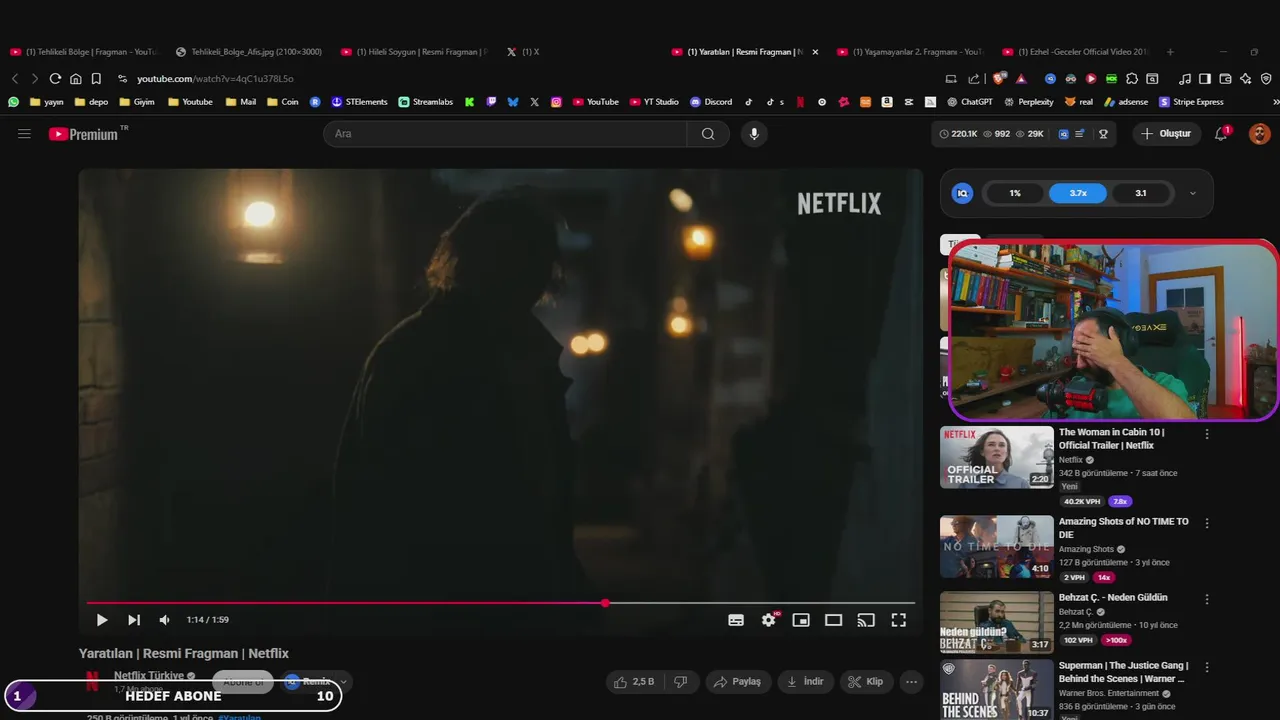Viewport: 1280px width, 720px height.
Task: Open the YouTube hamburger guide menu
Action: [24, 134]
